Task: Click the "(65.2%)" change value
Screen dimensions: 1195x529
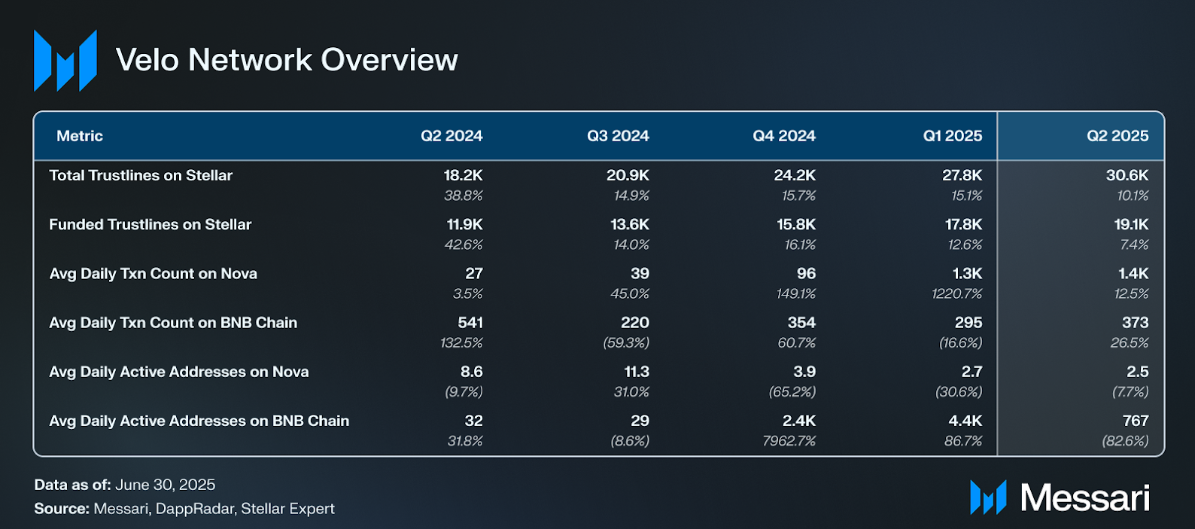Action: [x=793, y=393]
